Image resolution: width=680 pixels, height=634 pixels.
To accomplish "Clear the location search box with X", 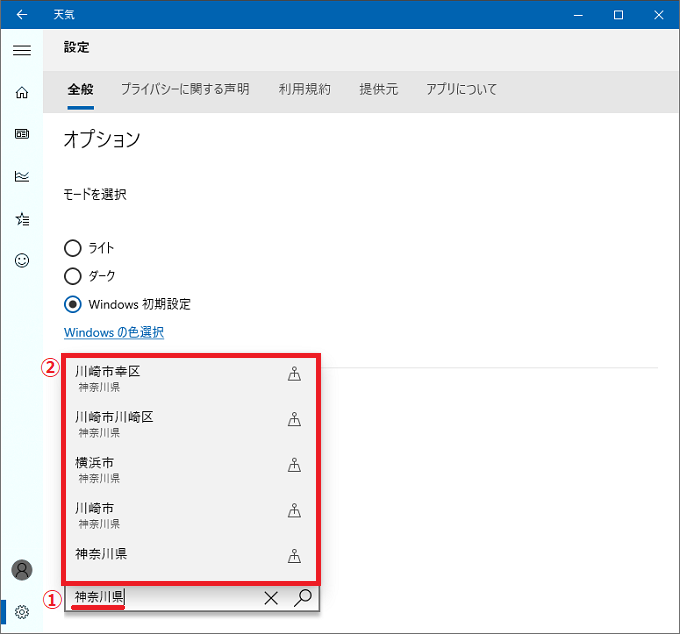I will pyautogui.click(x=271, y=598).
